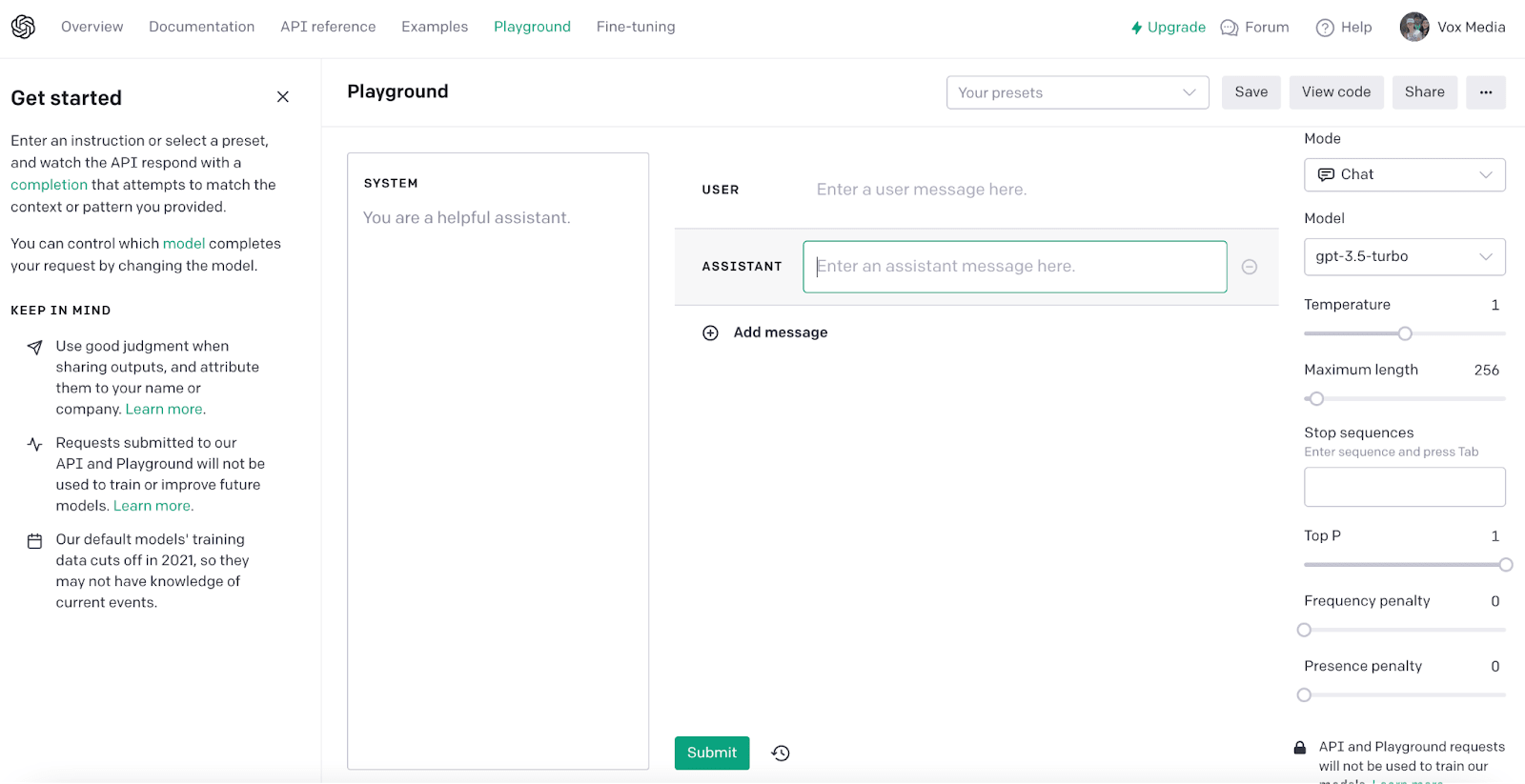Click the Stop sequences input box
1525x784 pixels.
point(1404,487)
